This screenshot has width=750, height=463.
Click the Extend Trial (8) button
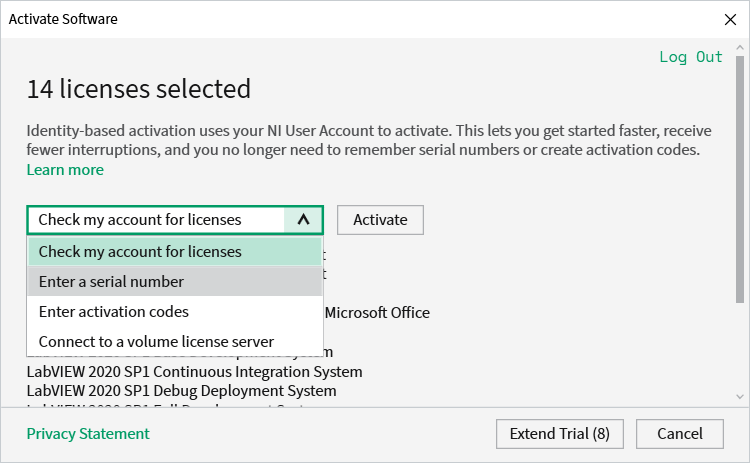click(x=560, y=434)
